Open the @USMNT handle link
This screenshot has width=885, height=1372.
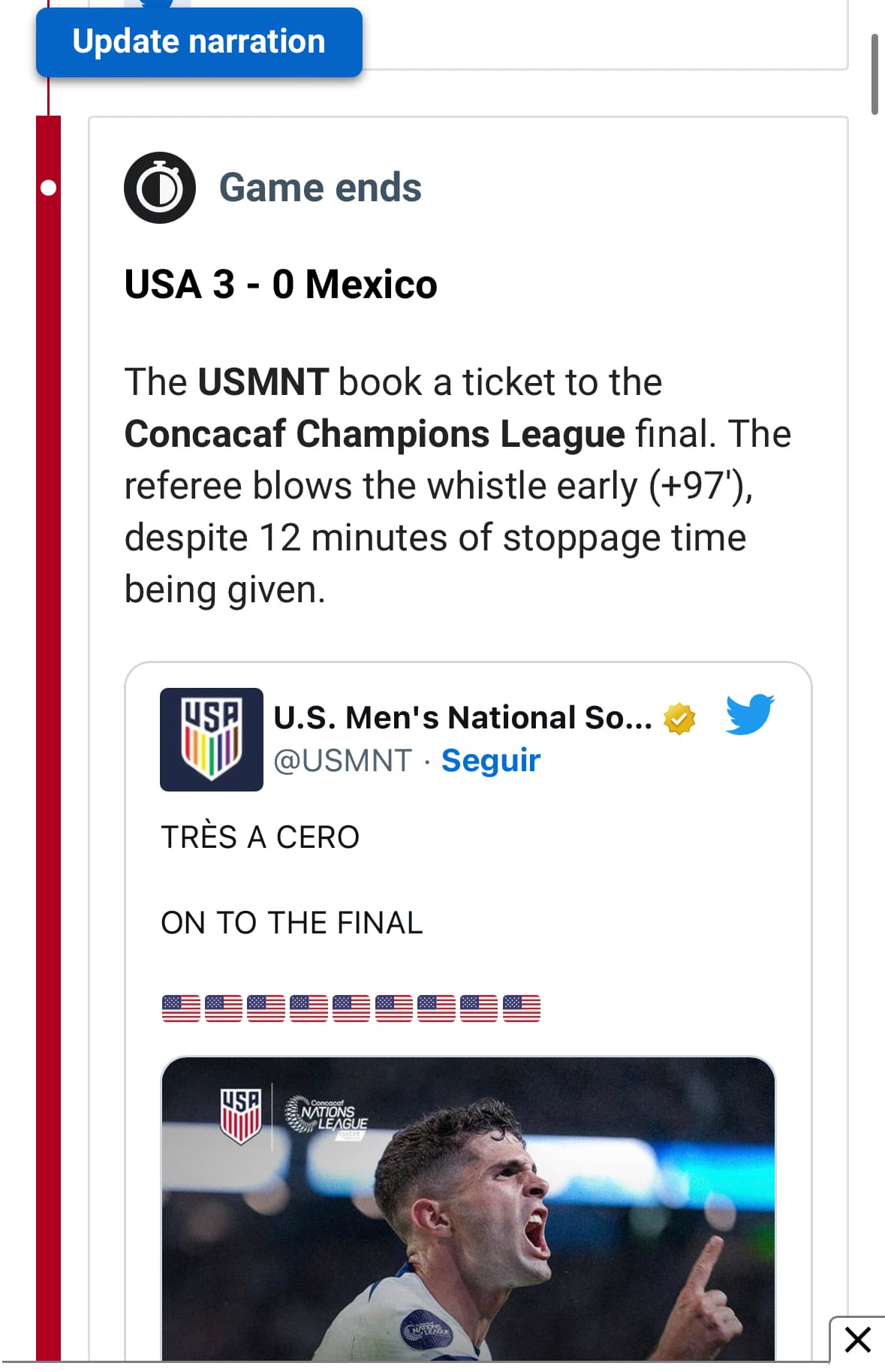tap(342, 761)
